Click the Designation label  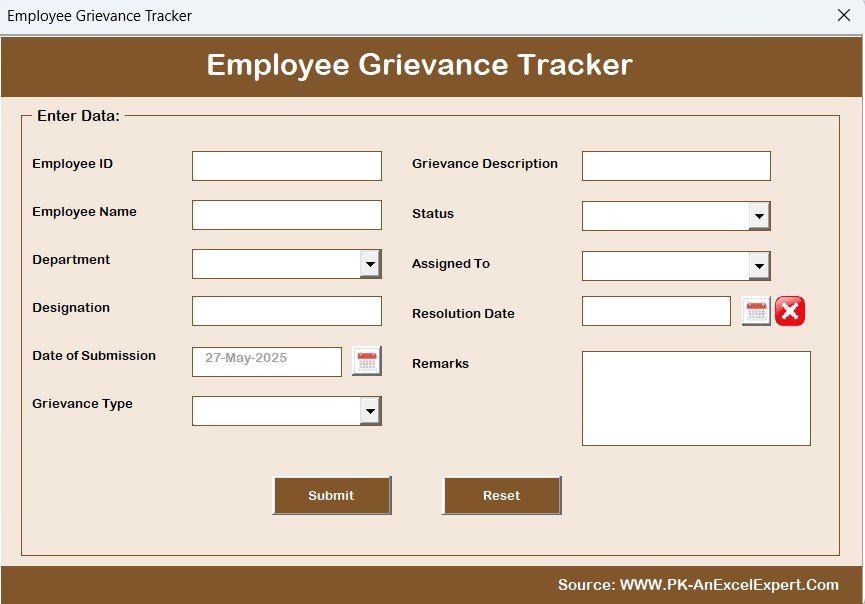point(71,308)
